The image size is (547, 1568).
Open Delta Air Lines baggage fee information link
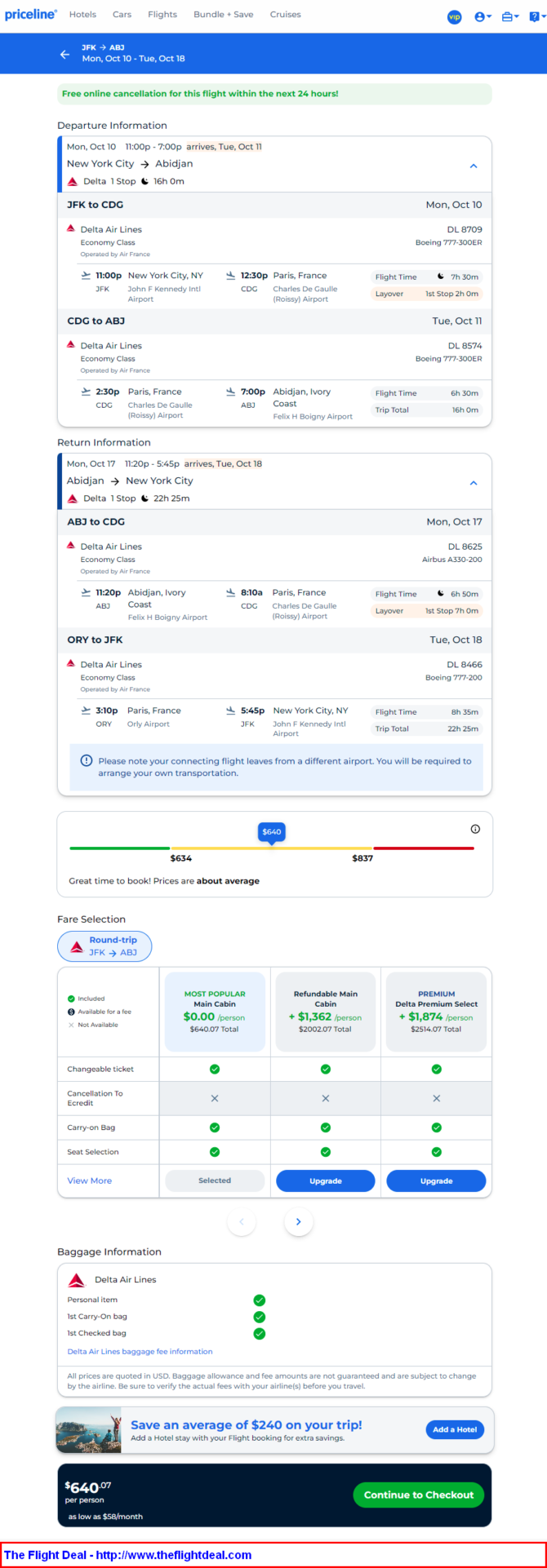click(x=140, y=1352)
